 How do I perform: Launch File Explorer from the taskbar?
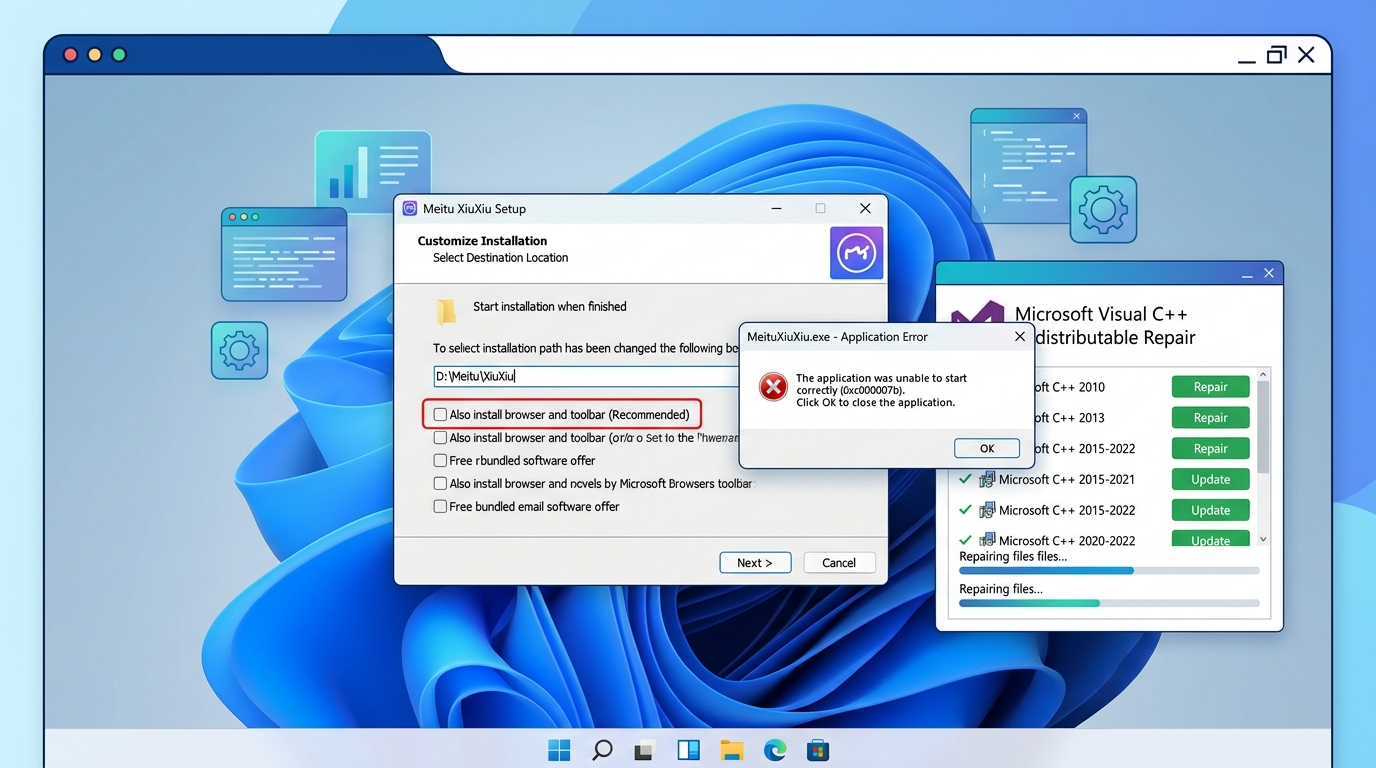coord(732,750)
